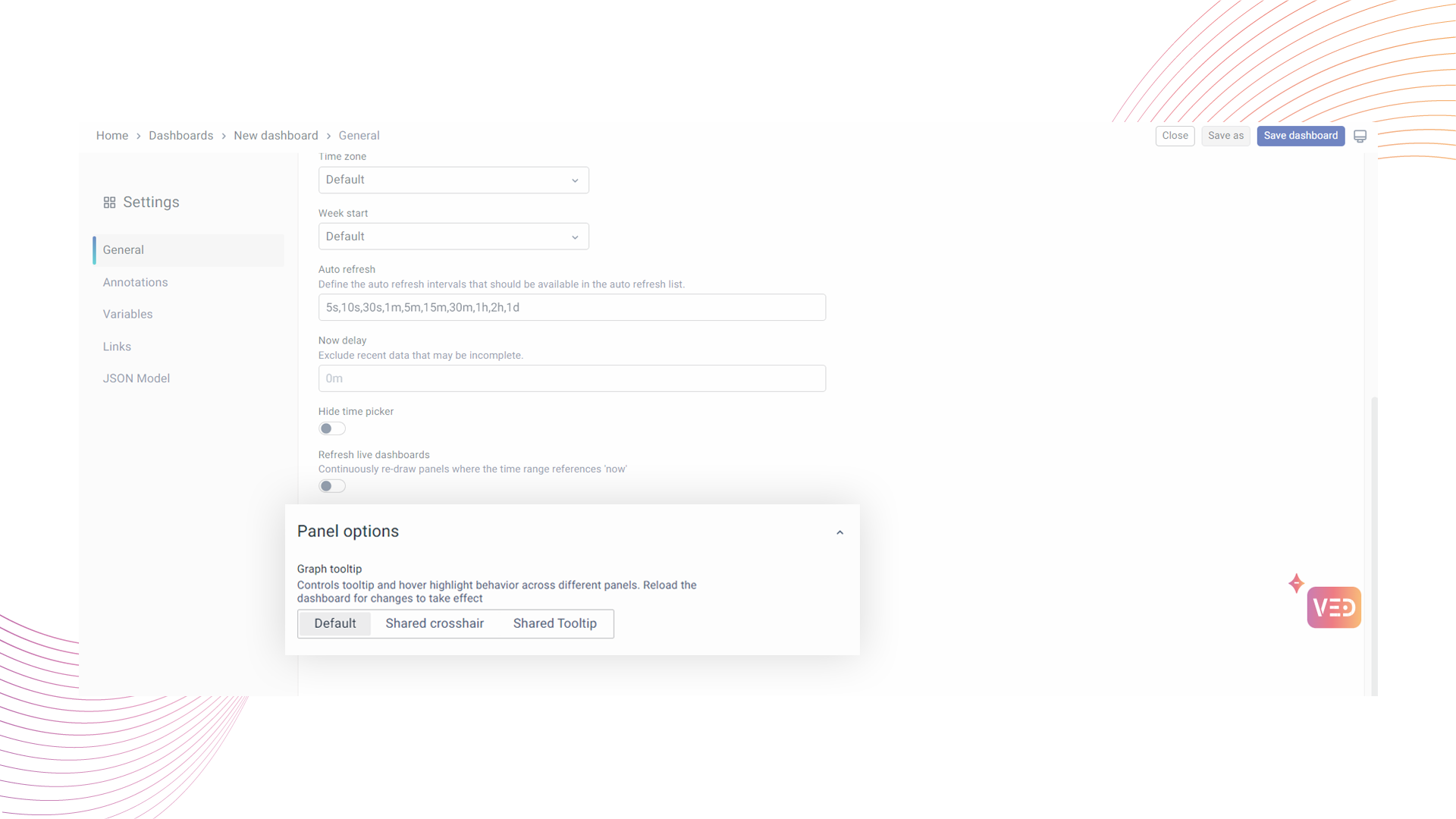Click the Settings grid icon
This screenshot has width=1456, height=819.
coord(109,202)
